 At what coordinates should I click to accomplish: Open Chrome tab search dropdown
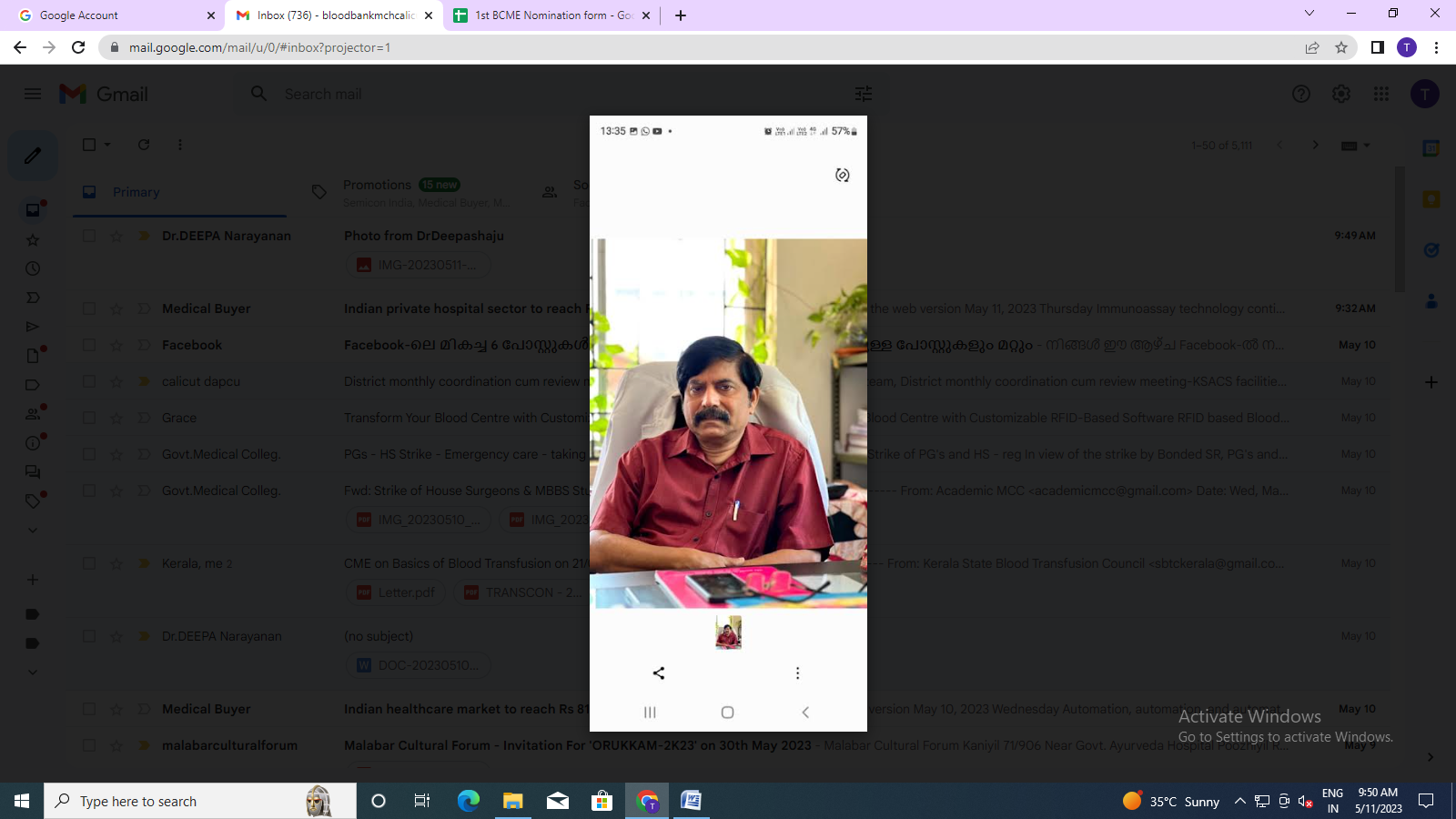click(1309, 14)
